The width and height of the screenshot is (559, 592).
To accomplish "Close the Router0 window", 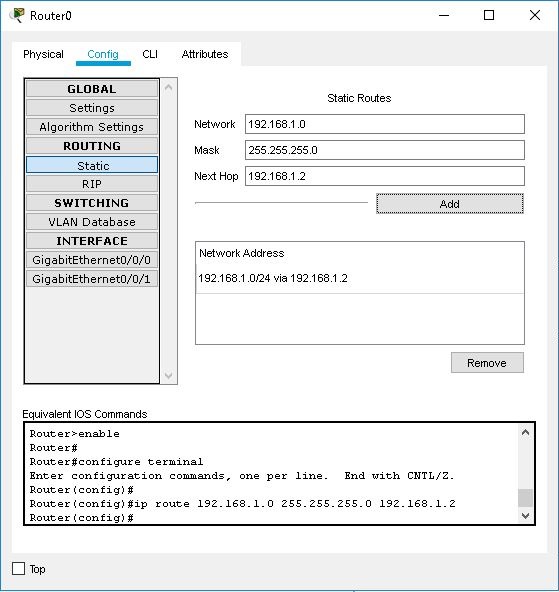I will (534, 15).
